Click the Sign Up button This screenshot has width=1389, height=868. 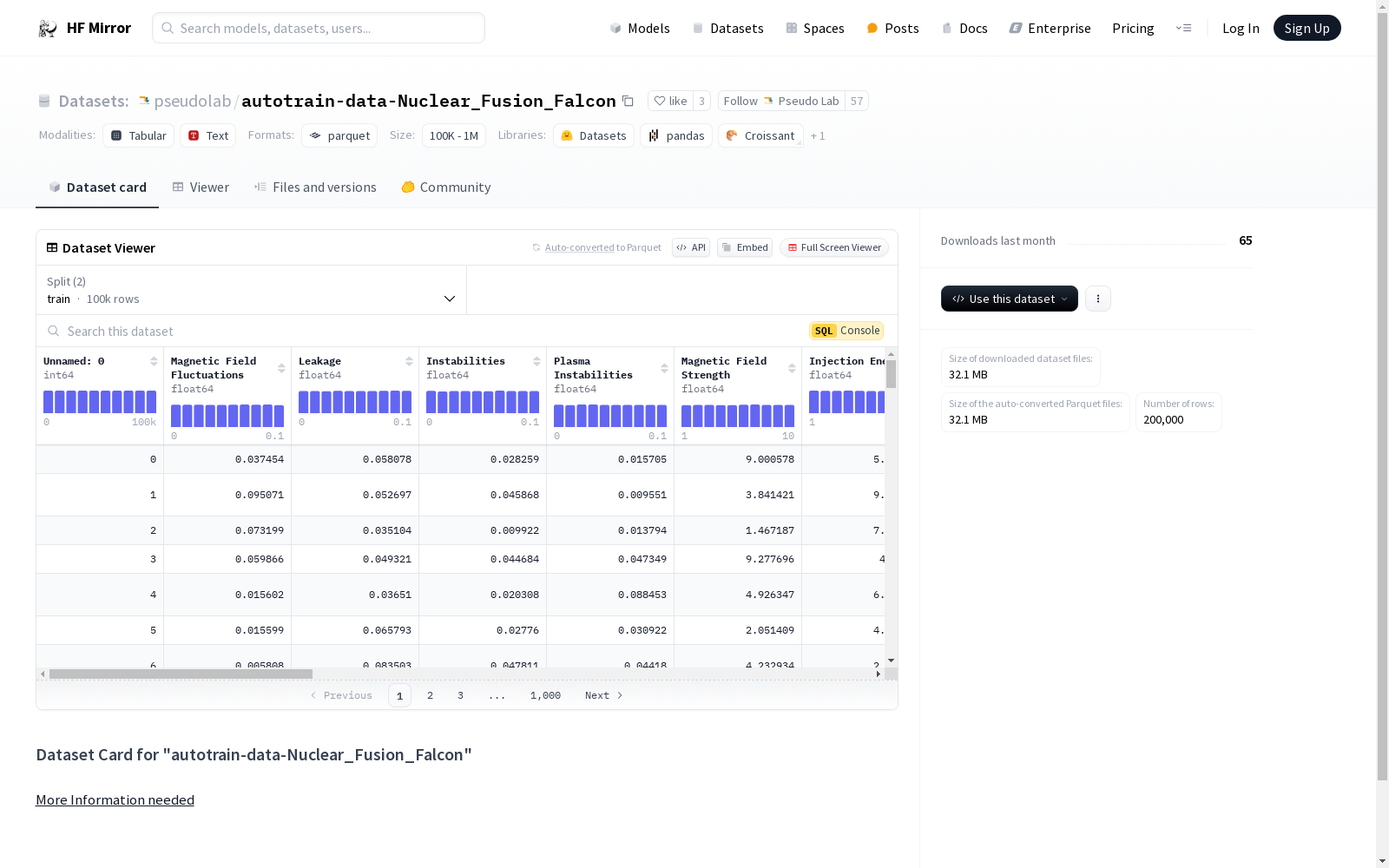(x=1307, y=29)
